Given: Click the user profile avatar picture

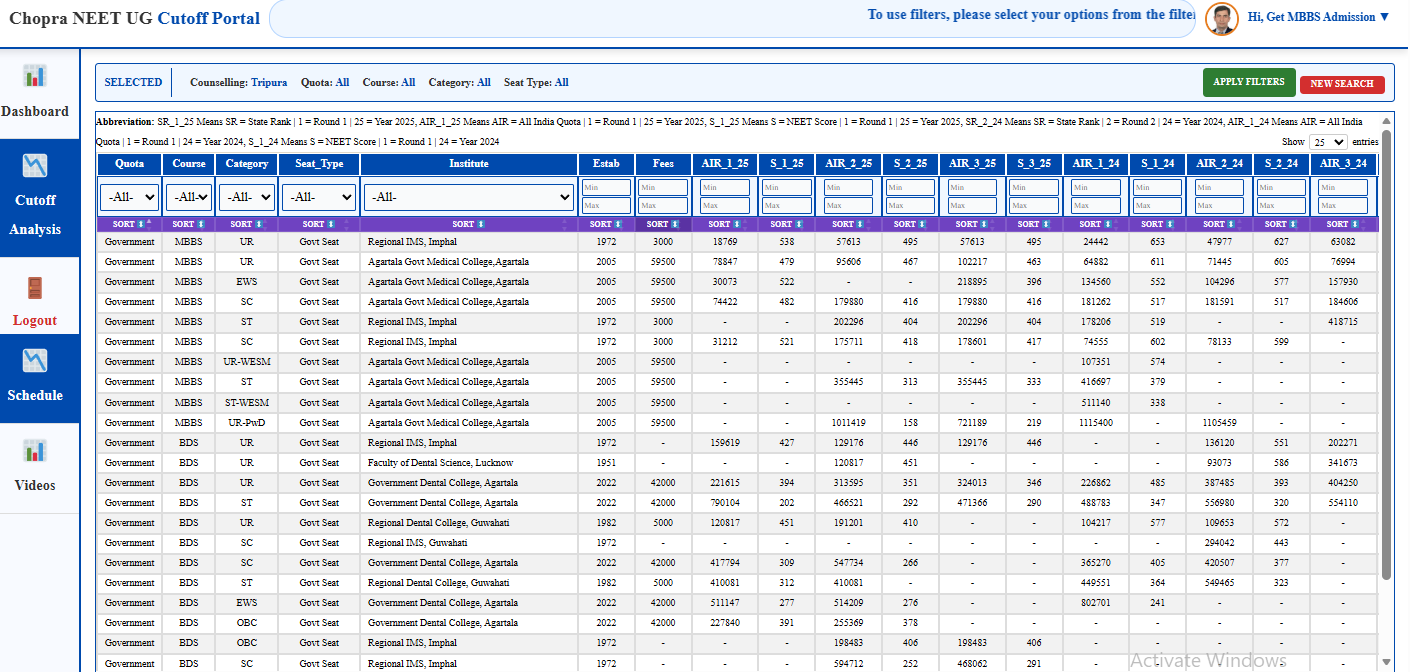Looking at the screenshot, I should [1221, 18].
